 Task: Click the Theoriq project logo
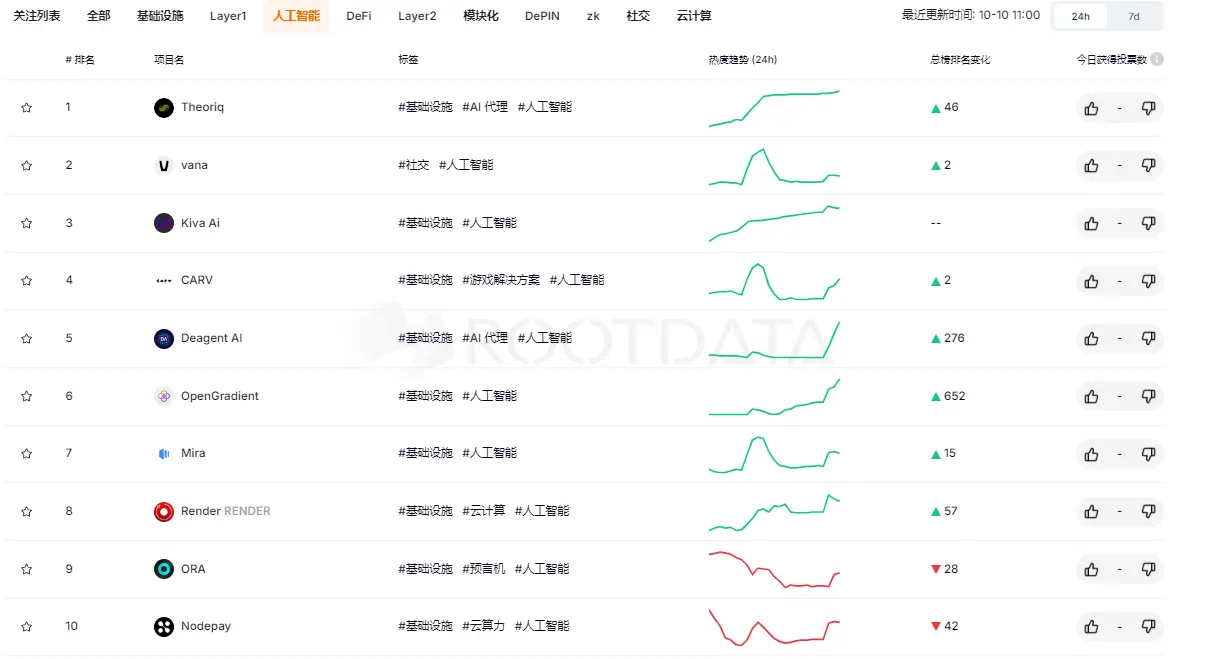click(x=163, y=107)
